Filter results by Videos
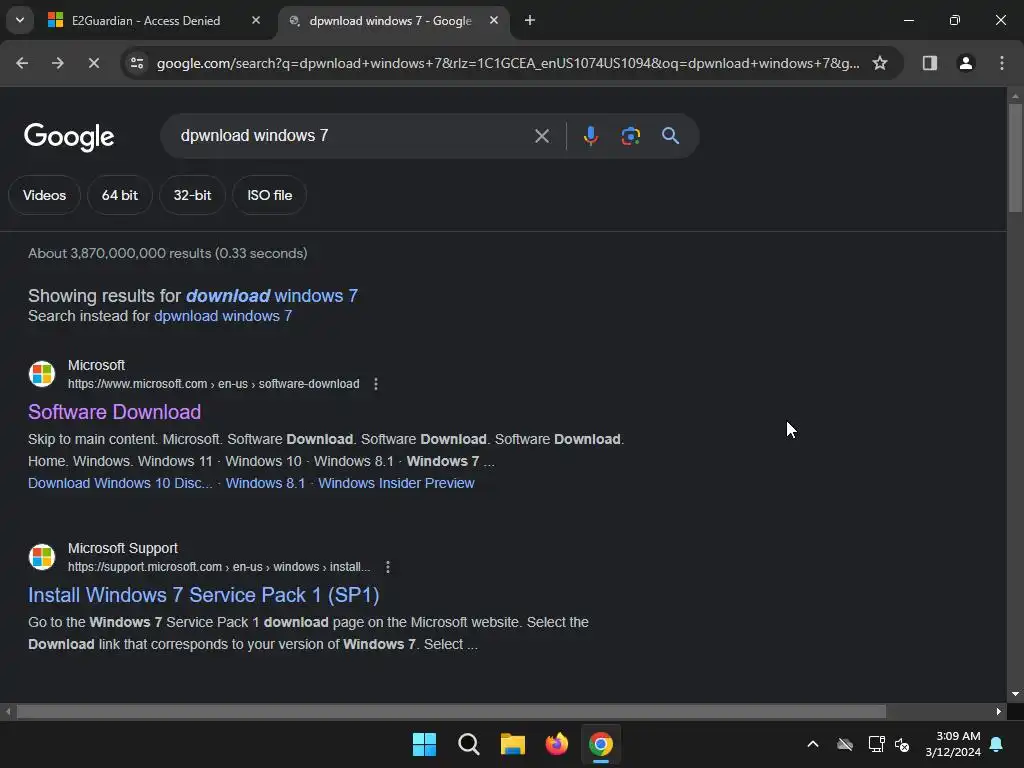The height and width of the screenshot is (768, 1024). pos(44,195)
